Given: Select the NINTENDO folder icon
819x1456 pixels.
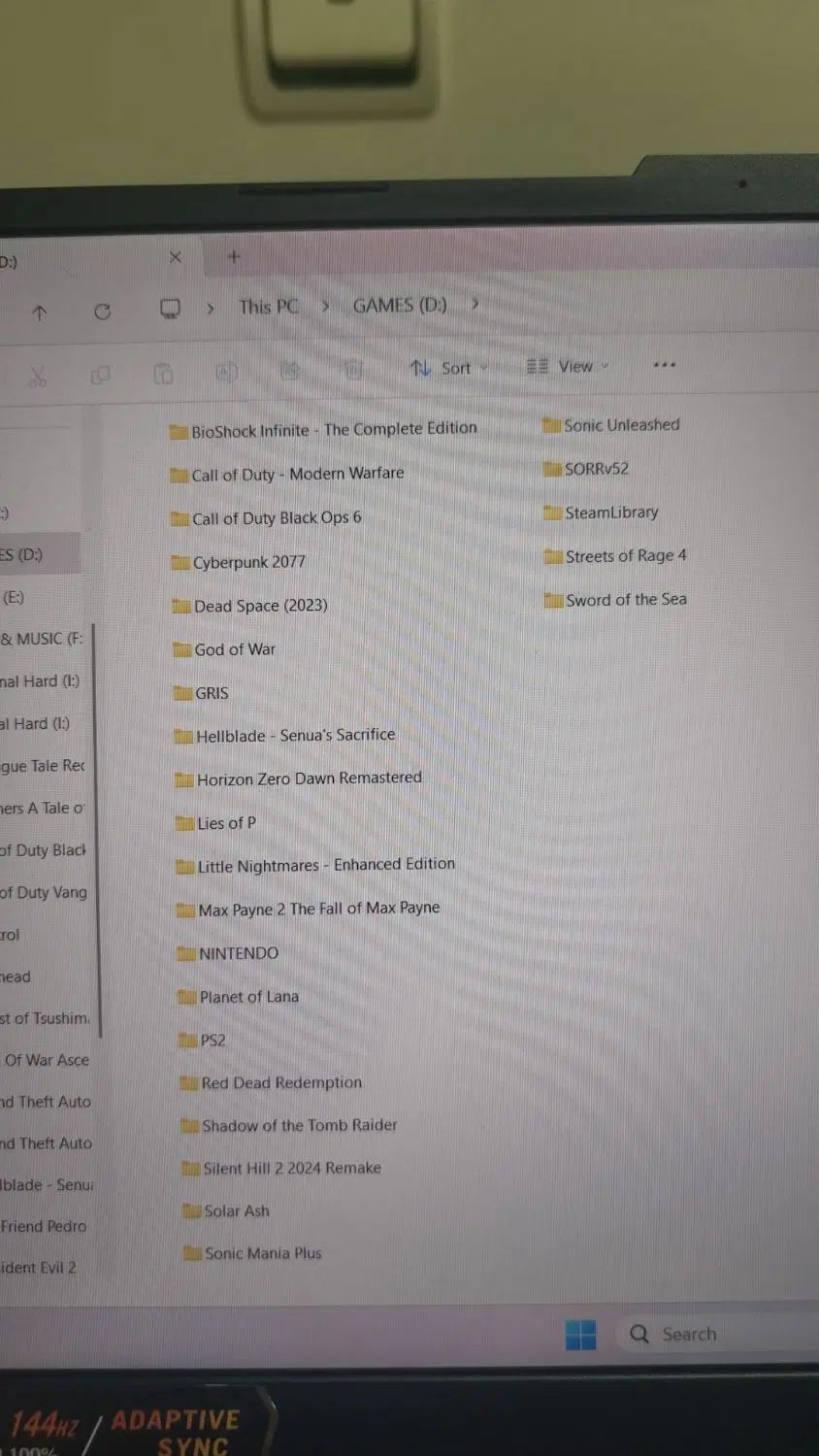Looking at the screenshot, I should click(x=186, y=954).
